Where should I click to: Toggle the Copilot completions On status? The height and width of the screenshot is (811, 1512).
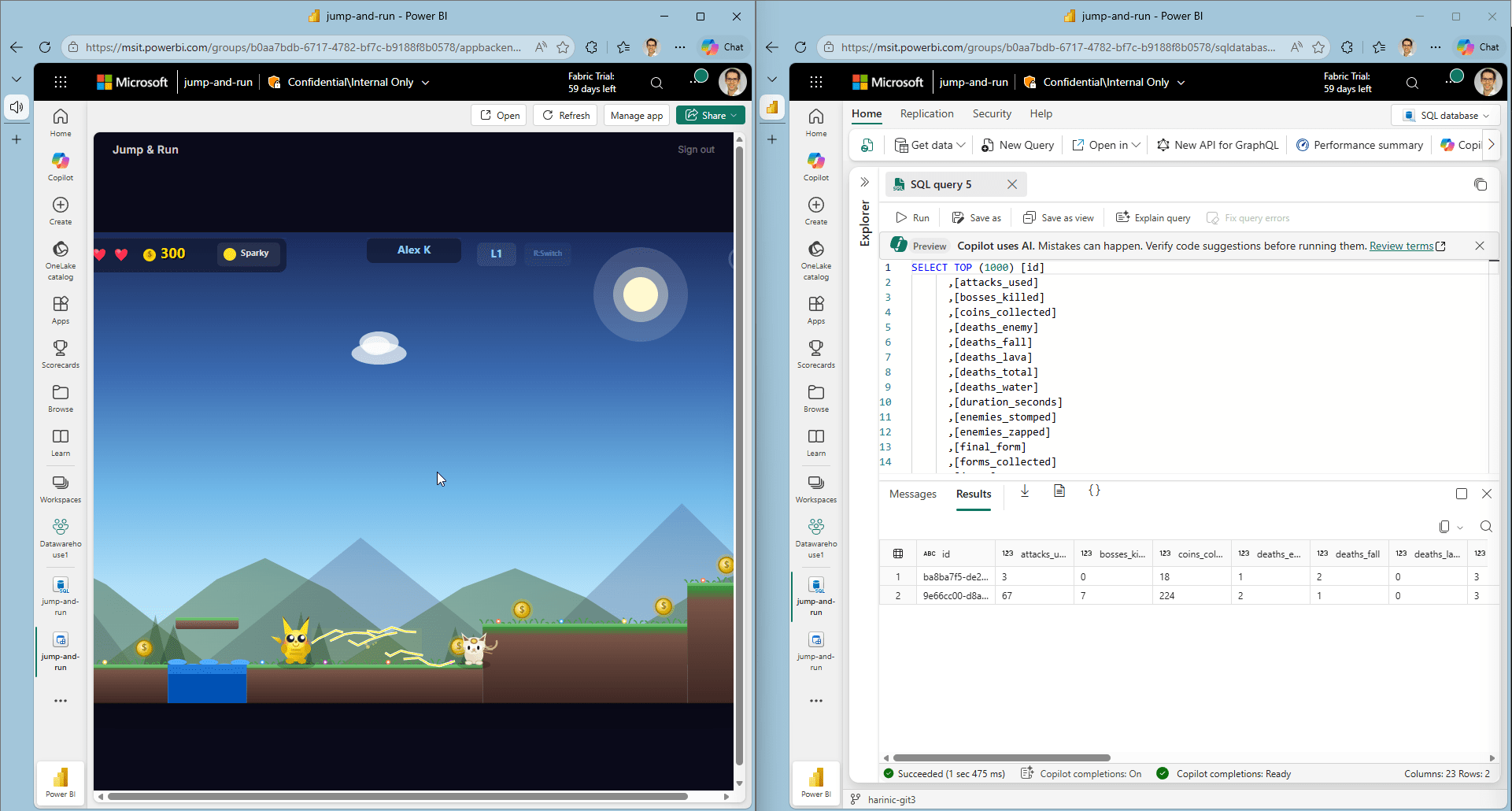point(1081,774)
